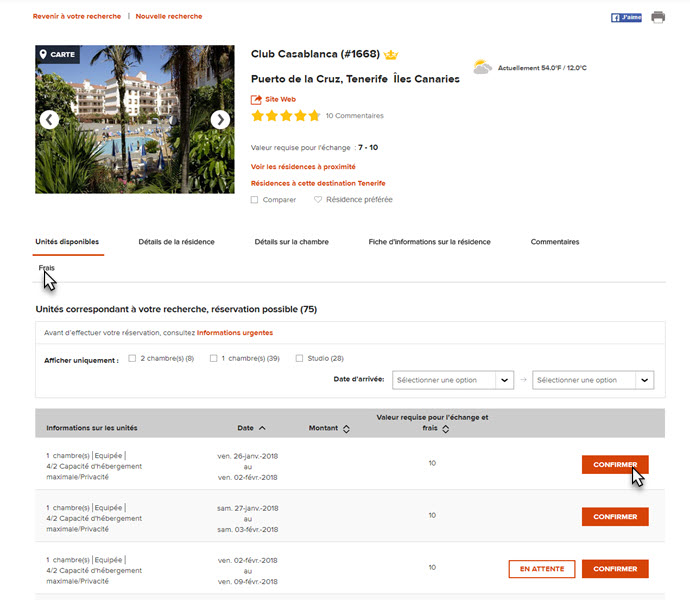Click the EN ATTENTE button
This screenshot has height=600, width=690.
coord(542,569)
